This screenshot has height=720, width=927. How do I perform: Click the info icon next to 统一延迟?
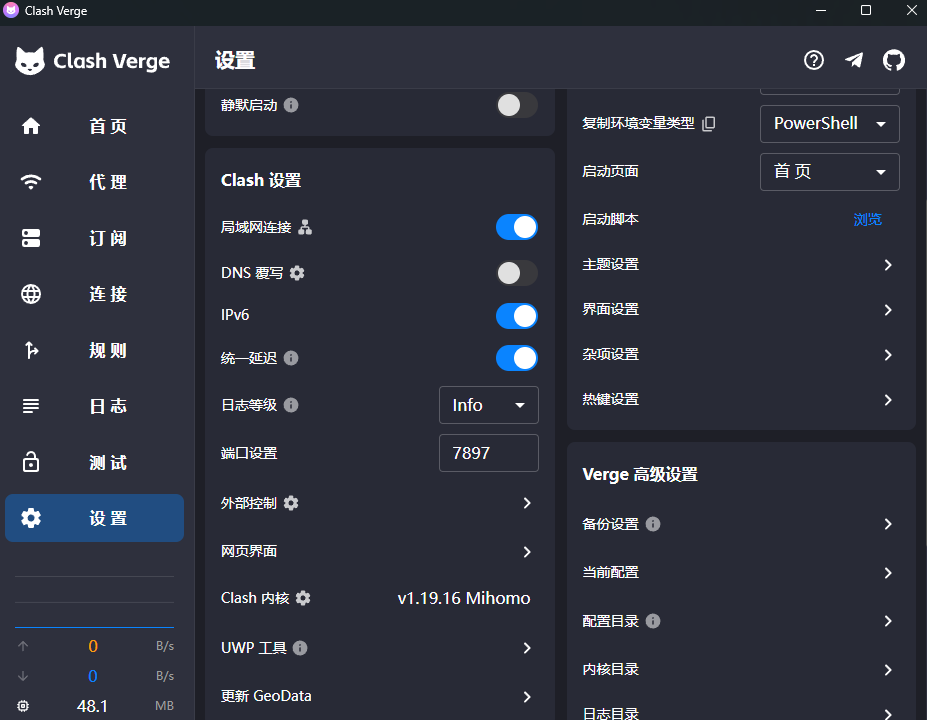tap(291, 358)
